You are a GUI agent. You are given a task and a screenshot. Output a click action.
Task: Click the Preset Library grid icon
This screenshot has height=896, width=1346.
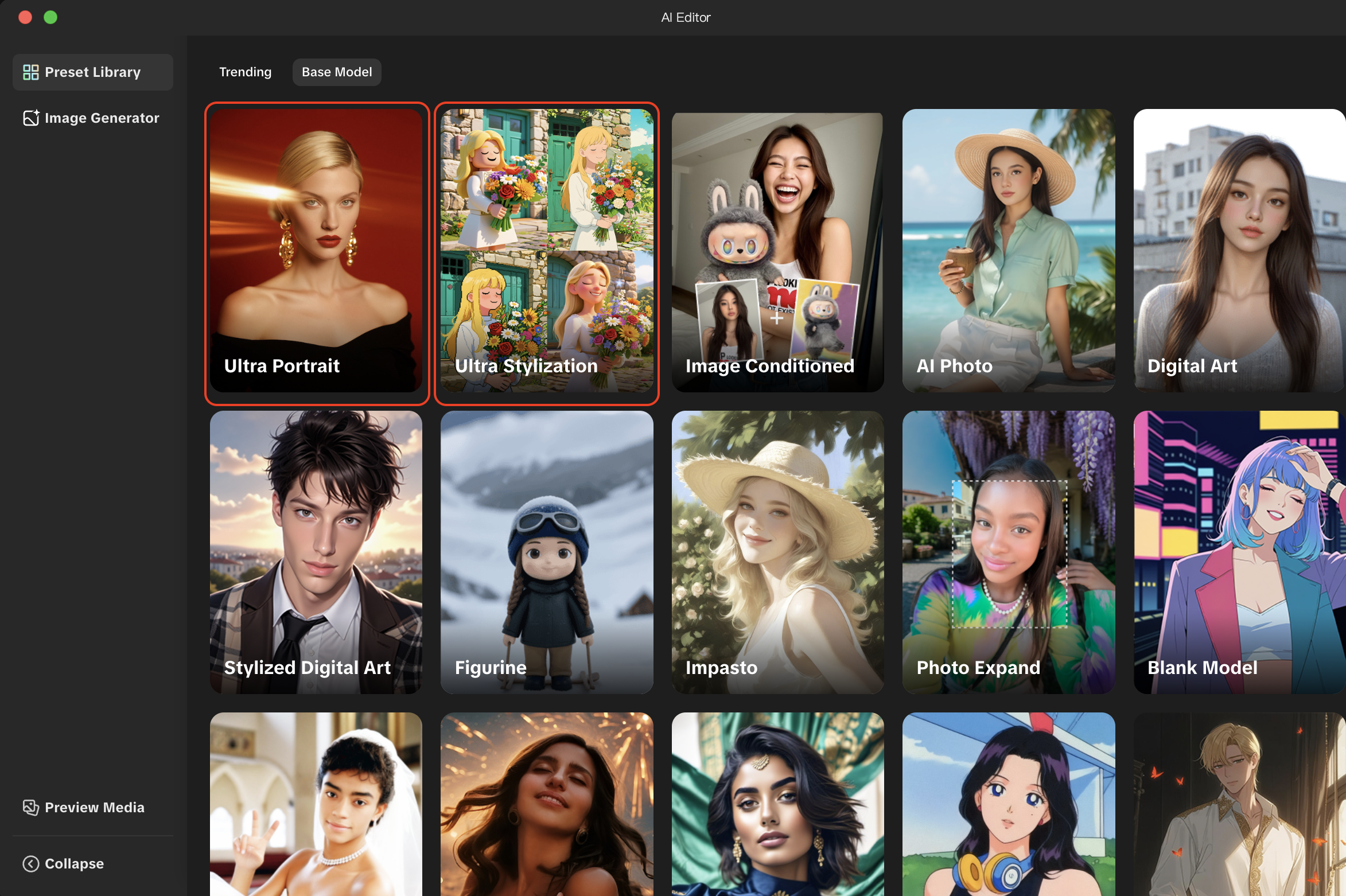pos(30,72)
